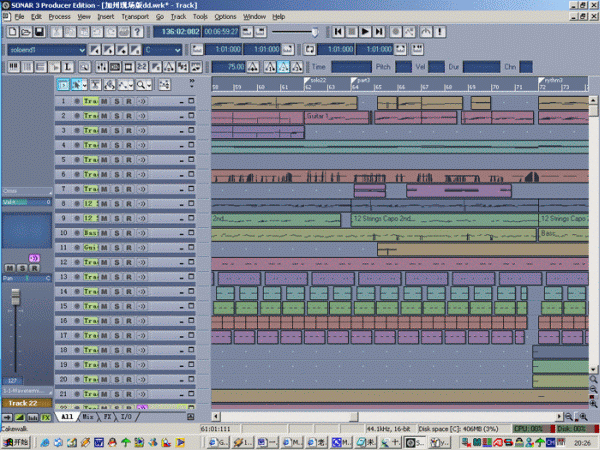
Task: Solo track 10 Bass
Action: 117,233
